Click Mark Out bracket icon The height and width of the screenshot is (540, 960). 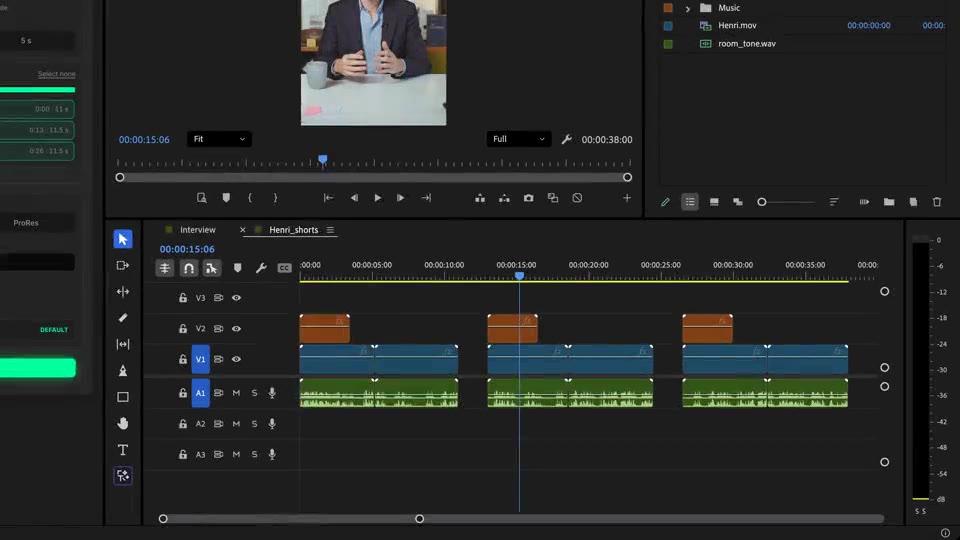275,198
